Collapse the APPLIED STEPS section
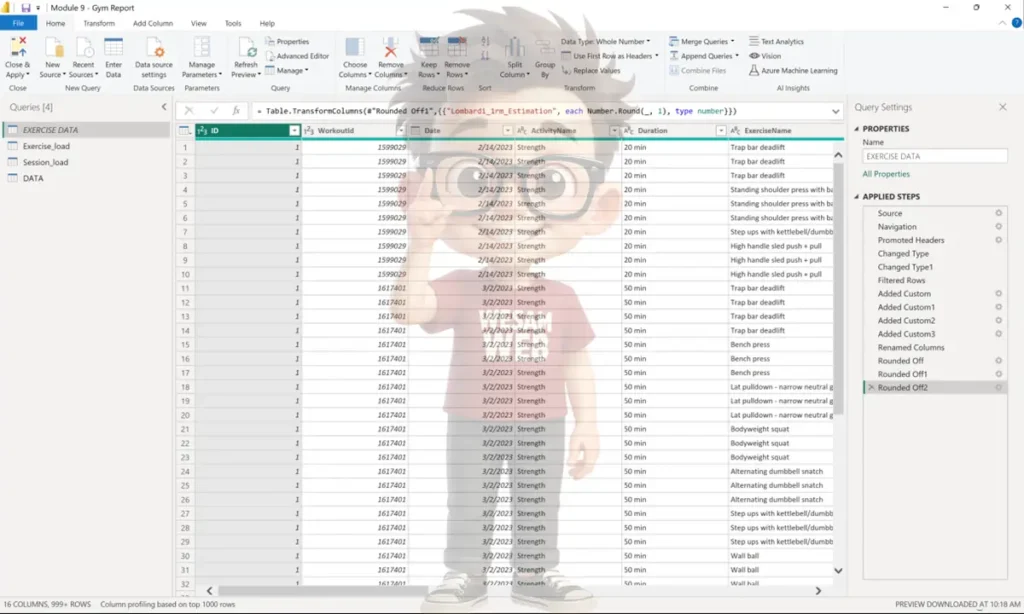 (856, 197)
